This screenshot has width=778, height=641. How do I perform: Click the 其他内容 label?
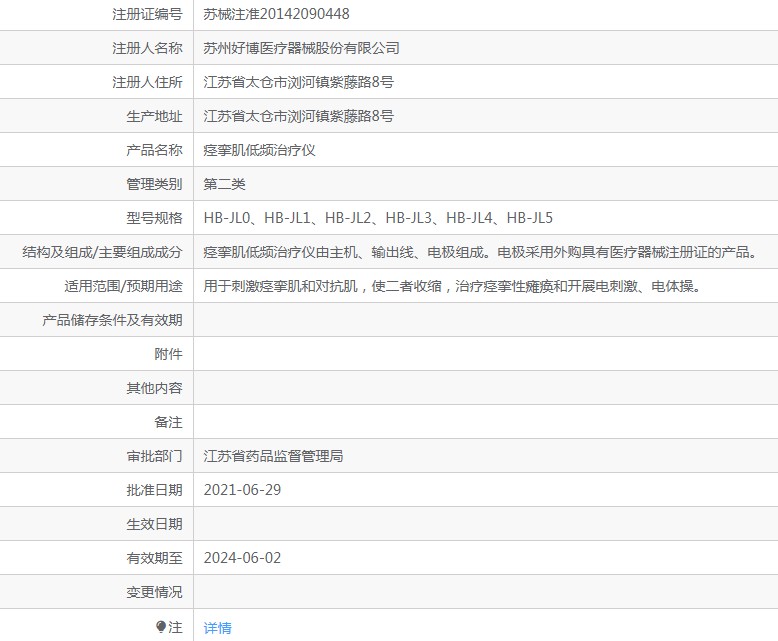(x=154, y=388)
